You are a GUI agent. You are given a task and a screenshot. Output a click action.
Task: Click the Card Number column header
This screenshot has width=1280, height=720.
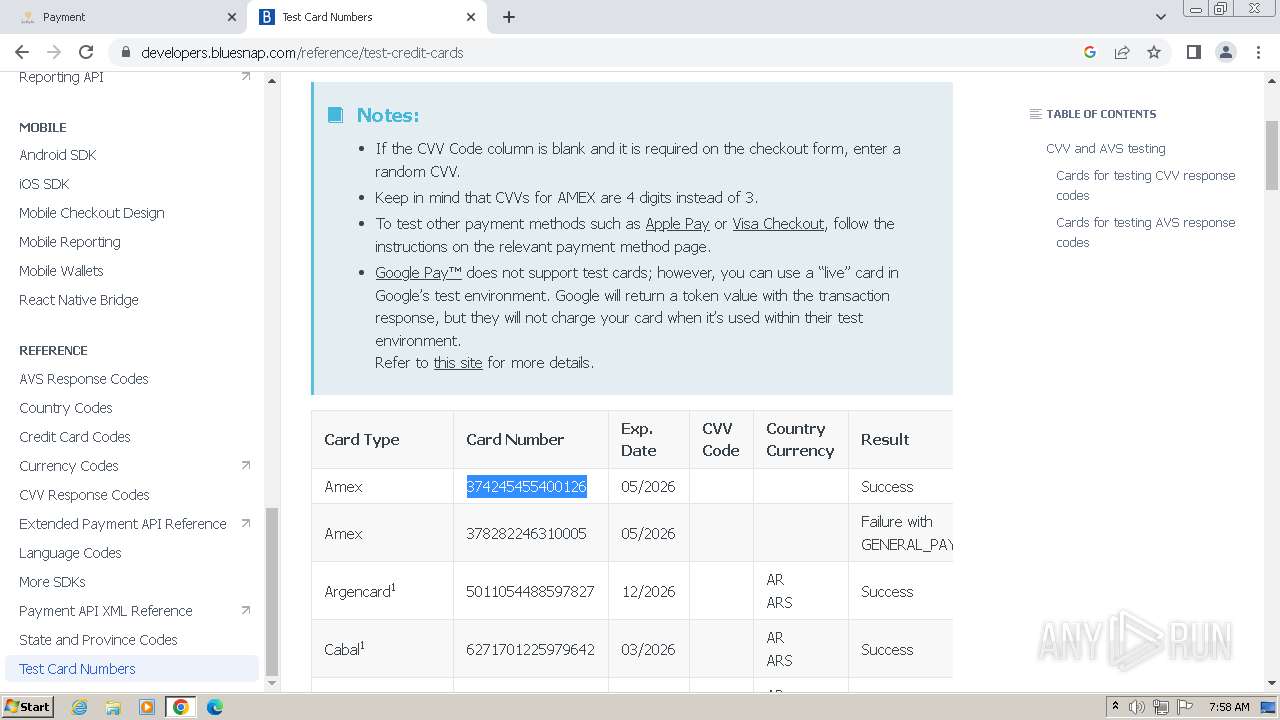pyautogui.click(x=515, y=440)
